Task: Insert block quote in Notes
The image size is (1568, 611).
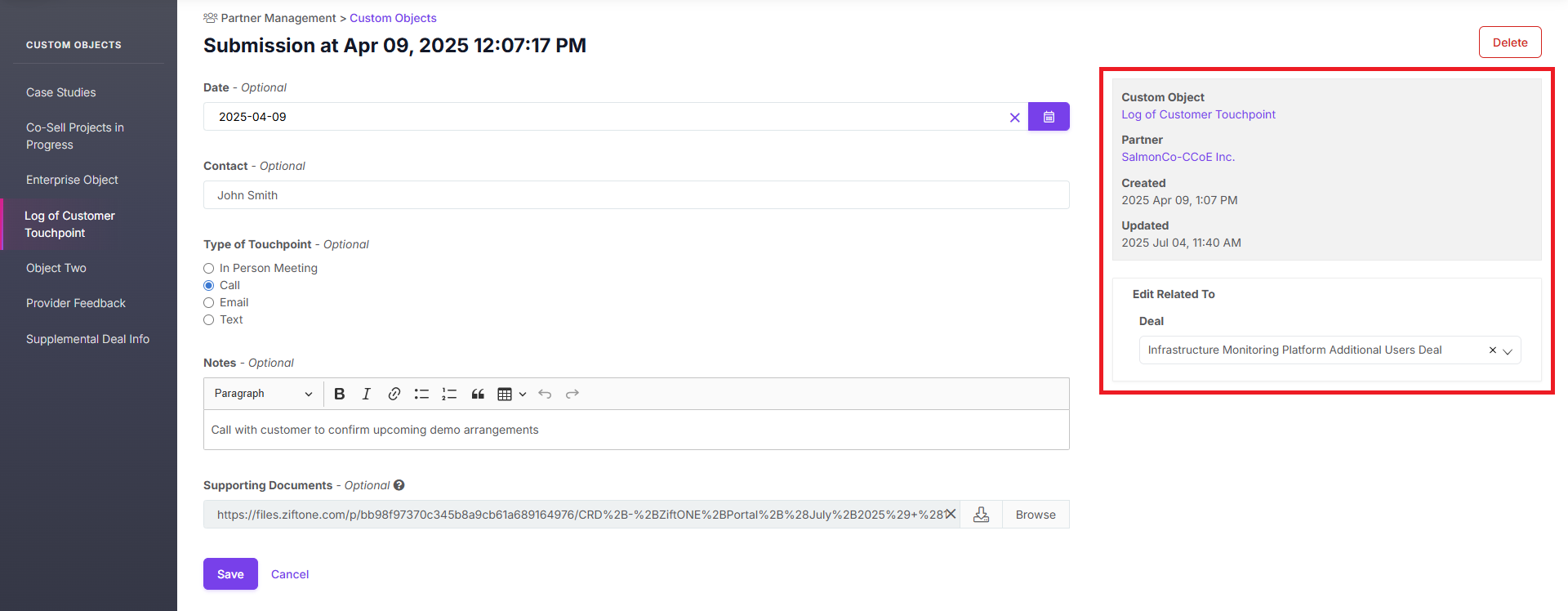Action: pos(478,394)
